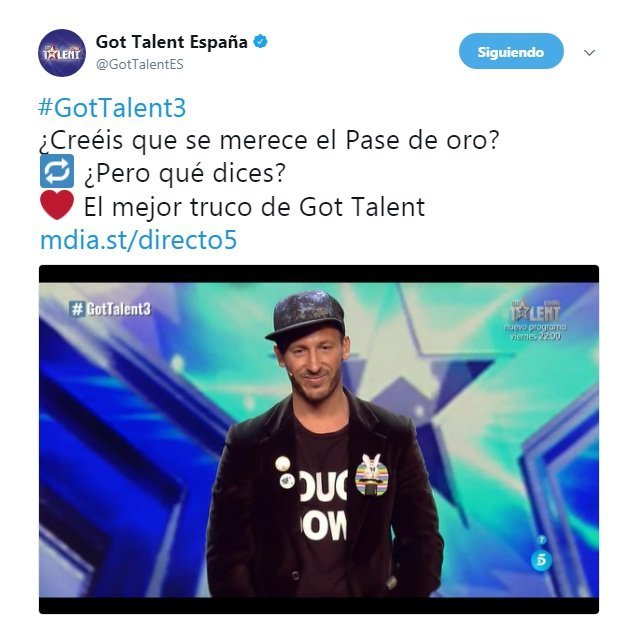Image resolution: width=631 pixels, height=617 pixels.
Task: Toggle the Siguiendo follow button
Action: pos(511,52)
